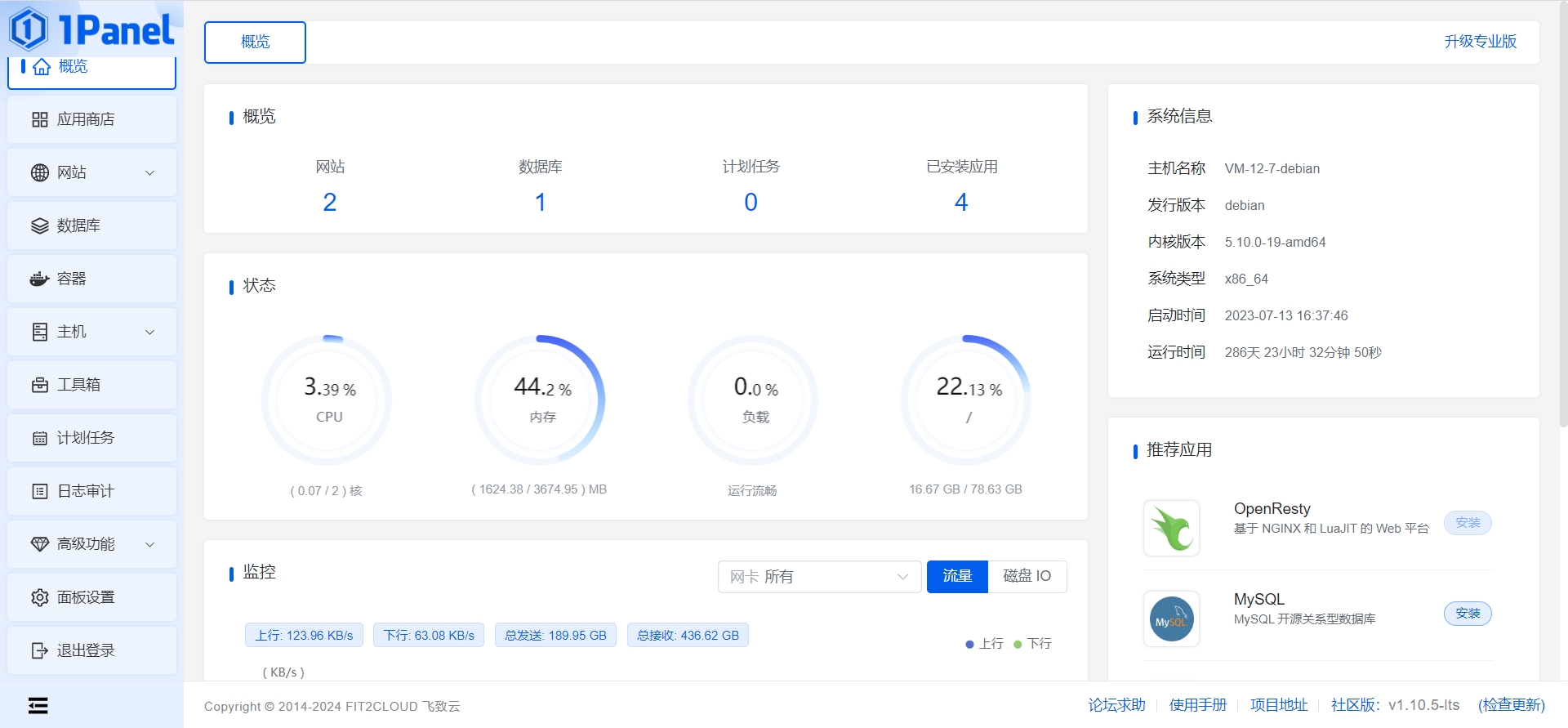Viewport: 1568px width, 728px height.
Task: Click kernel version 5.10.0-19-amd64
Action: click(x=1275, y=243)
